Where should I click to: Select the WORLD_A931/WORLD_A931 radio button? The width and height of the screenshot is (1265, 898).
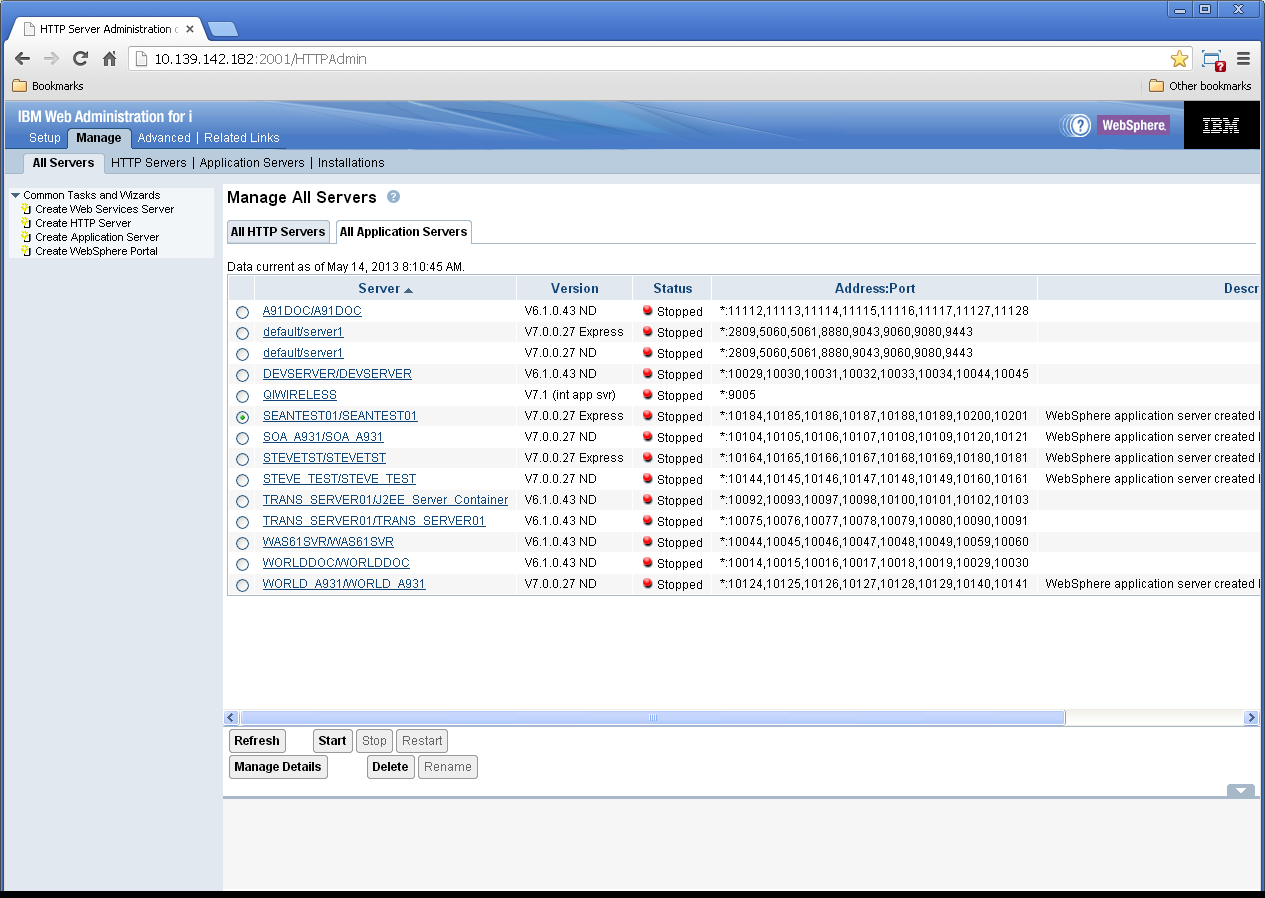pos(242,585)
